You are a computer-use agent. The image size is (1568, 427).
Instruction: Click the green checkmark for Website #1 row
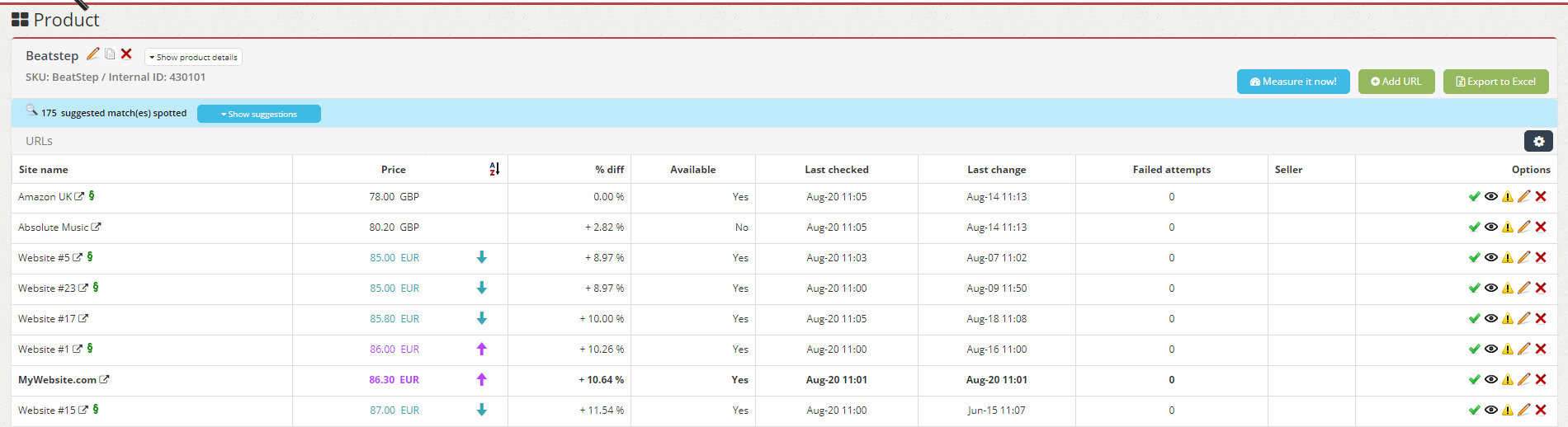coord(1474,349)
